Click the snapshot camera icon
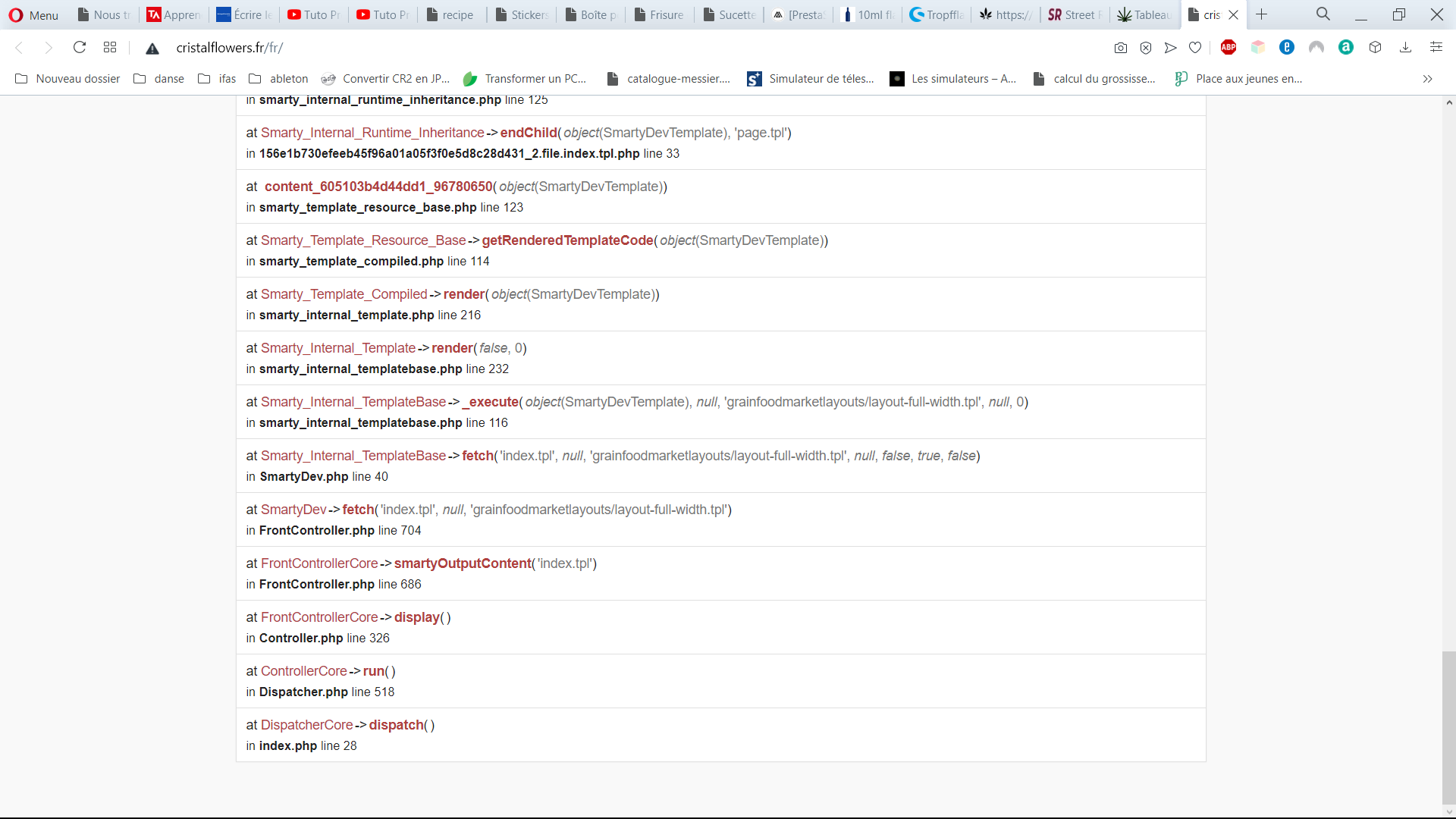The height and width of the screenshot is (819, 1456). (1120, 48)
